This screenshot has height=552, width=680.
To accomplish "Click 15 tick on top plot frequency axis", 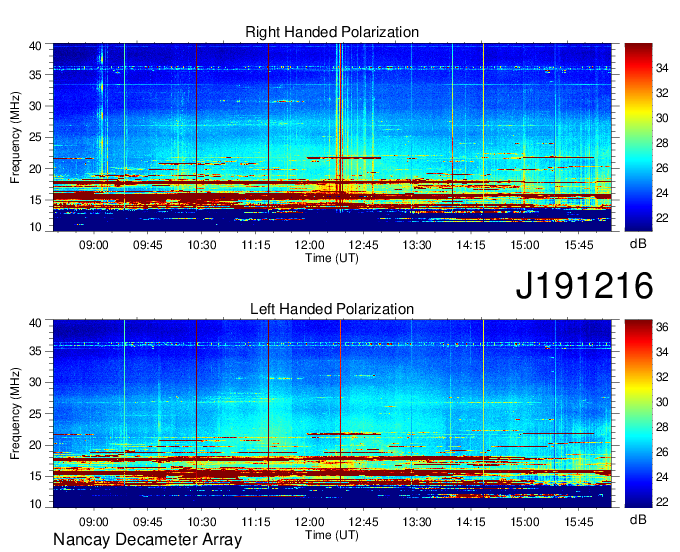I will point(35,200).
